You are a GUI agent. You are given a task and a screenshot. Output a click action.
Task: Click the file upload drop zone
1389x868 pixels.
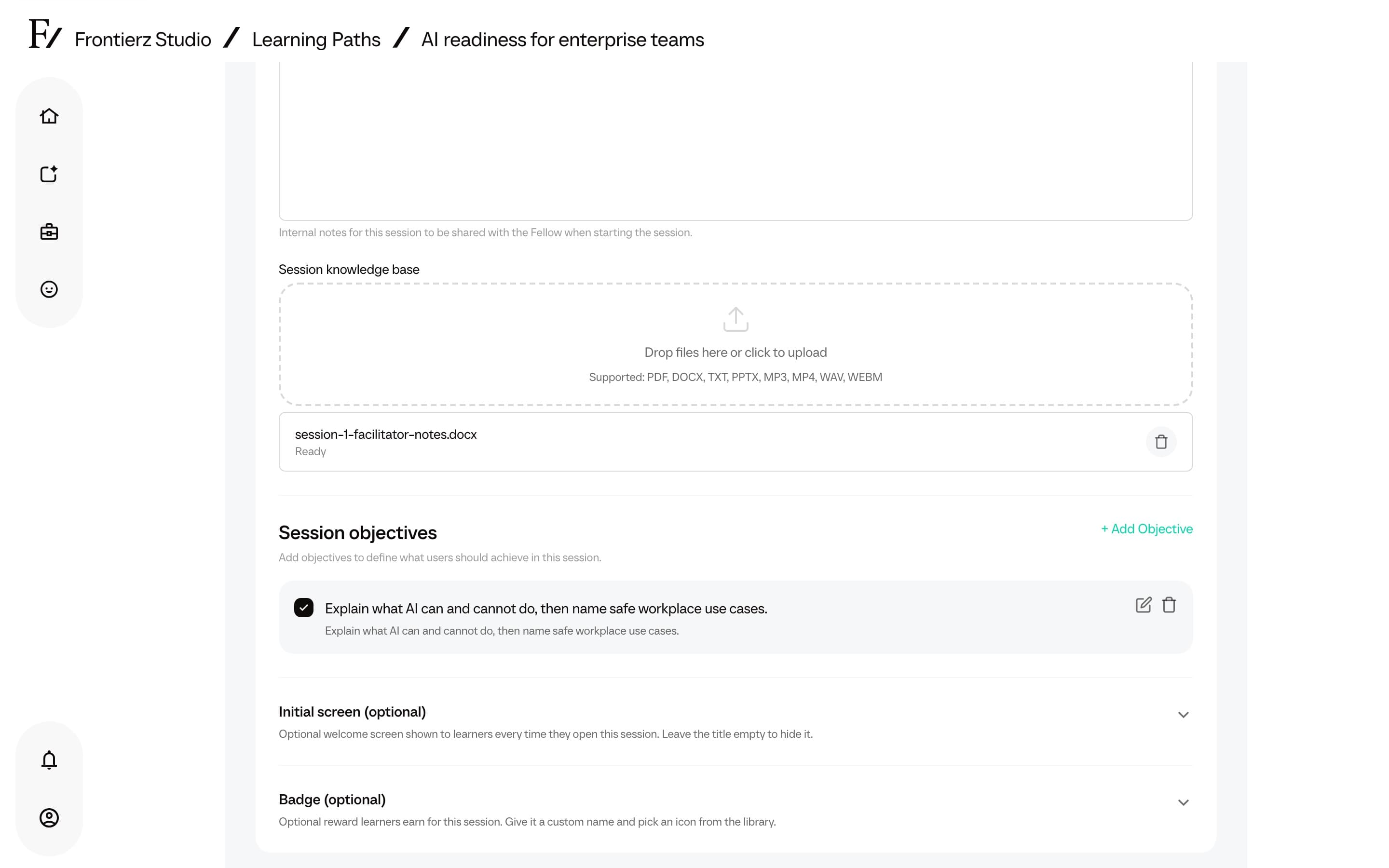click(x=735, y=344)
